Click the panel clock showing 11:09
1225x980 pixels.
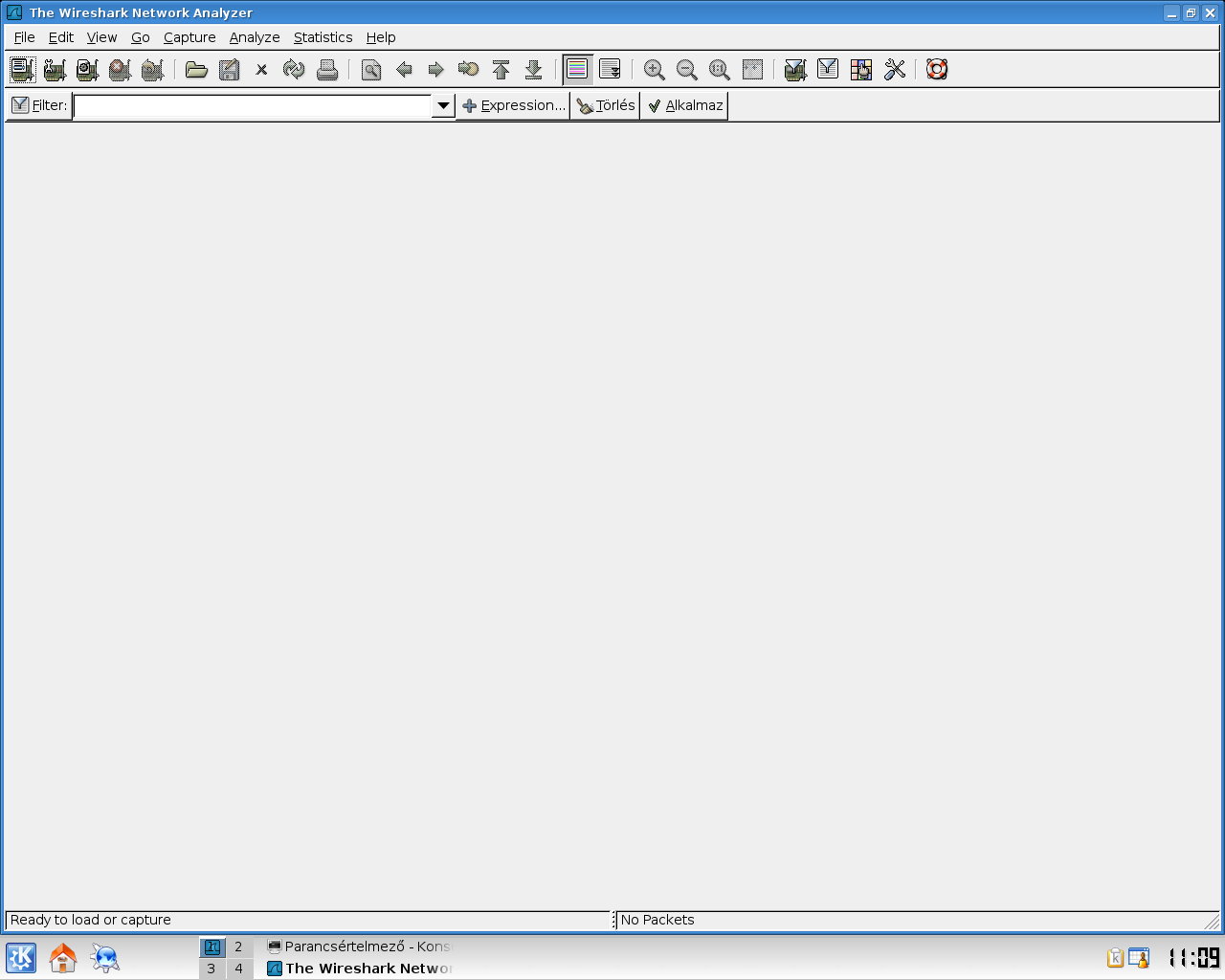(1193, 958)
